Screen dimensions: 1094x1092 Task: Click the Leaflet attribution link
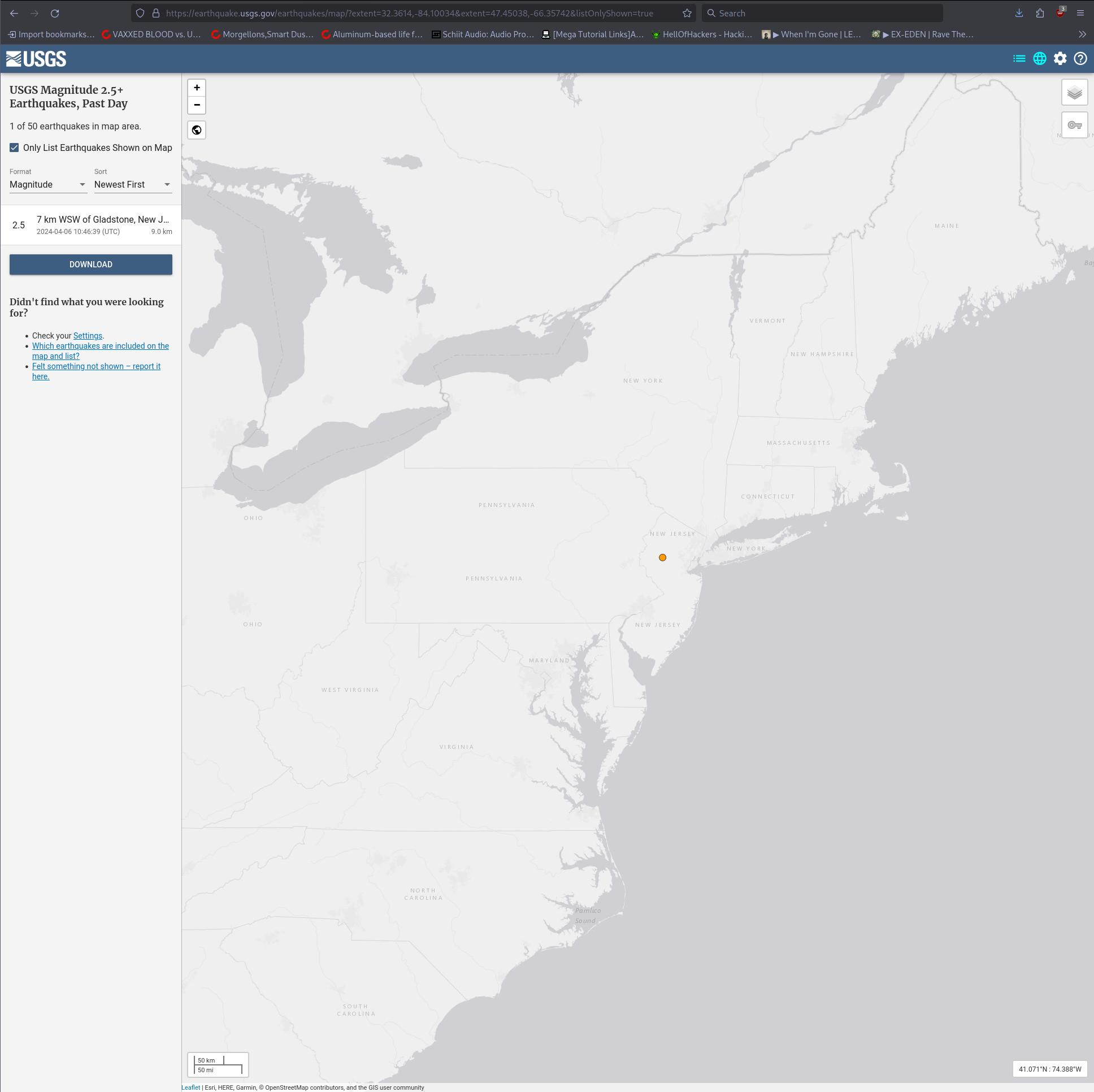pos(191,1087)
